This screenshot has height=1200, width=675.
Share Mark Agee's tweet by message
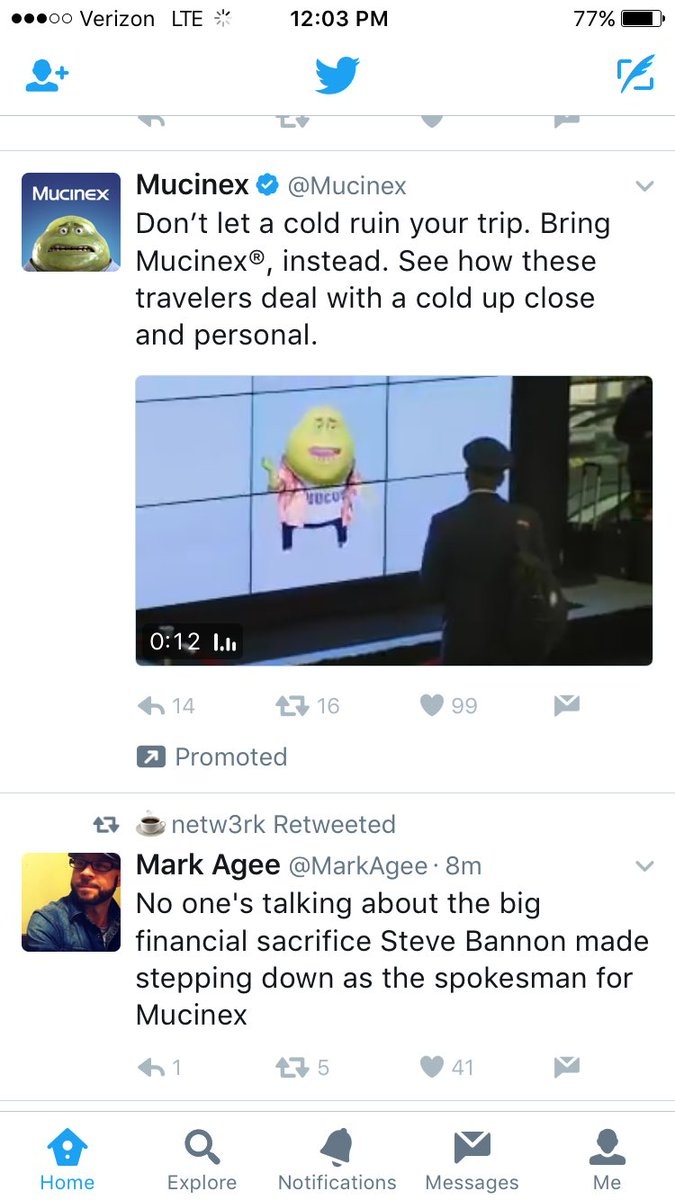coord(567,1067)
